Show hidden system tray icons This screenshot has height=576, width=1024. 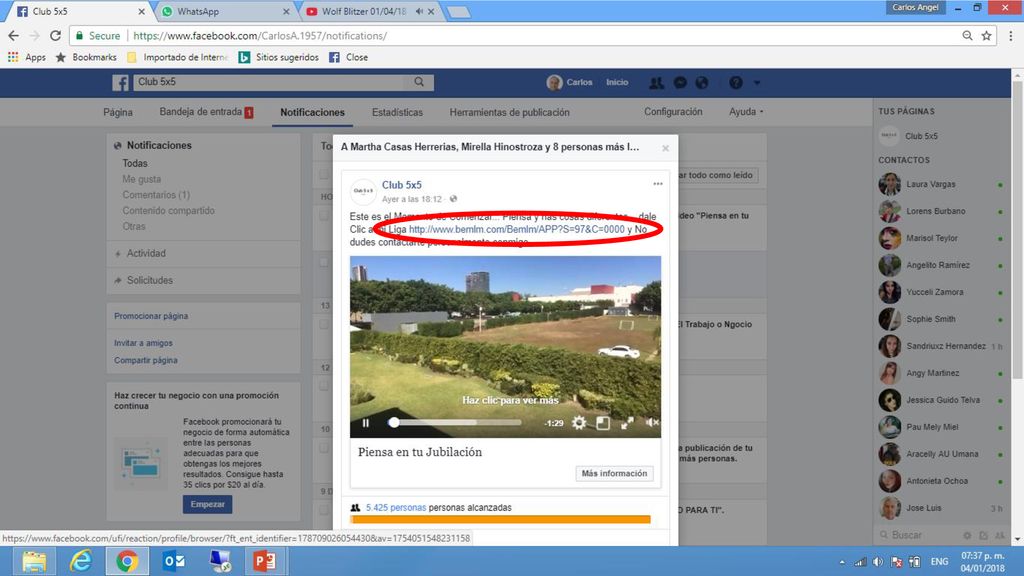(842, 562)
